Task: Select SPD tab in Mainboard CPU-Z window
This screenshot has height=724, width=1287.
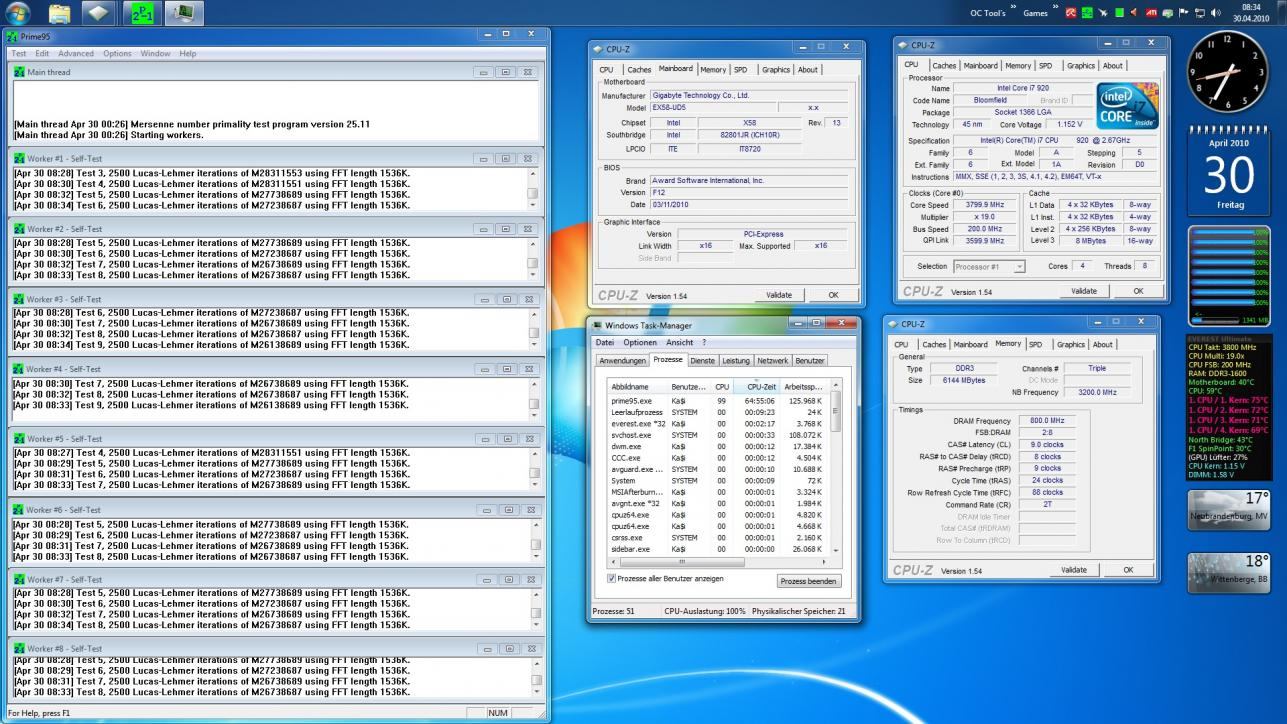Action: point(740,70)
